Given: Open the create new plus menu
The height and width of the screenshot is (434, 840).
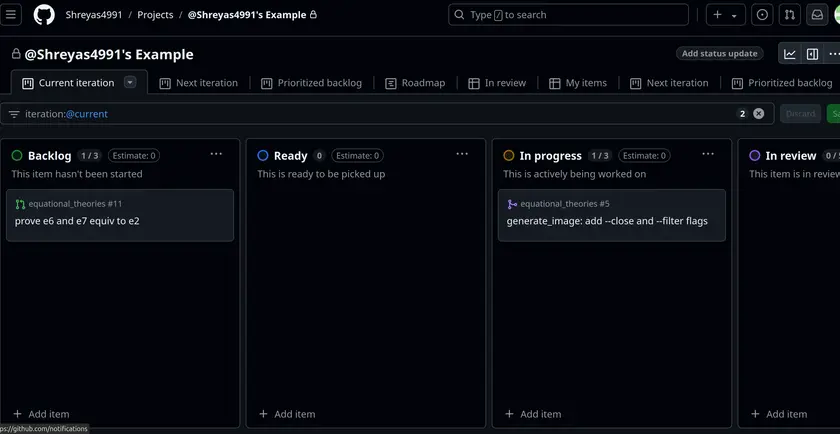Looking at the screenshot, I should pos(725,15).
